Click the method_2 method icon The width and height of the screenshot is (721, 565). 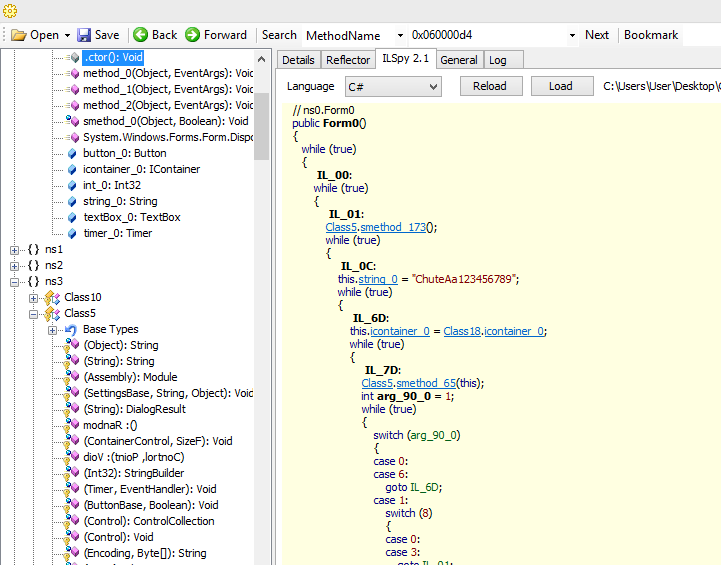73,105
